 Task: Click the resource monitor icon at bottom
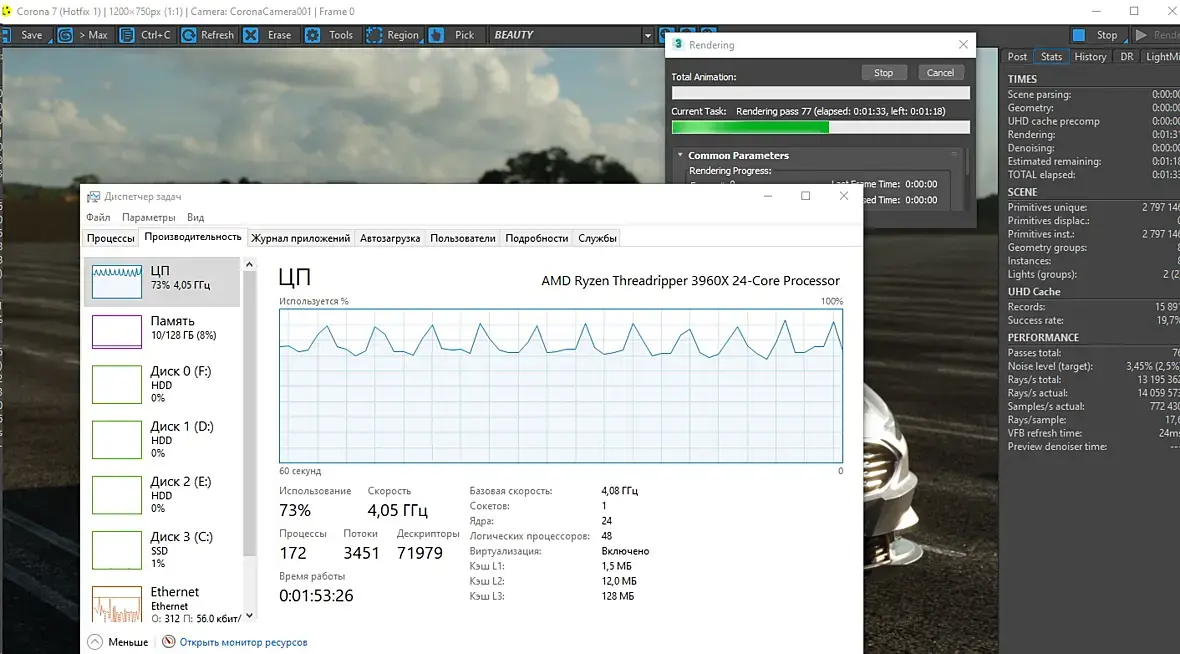click(x=169, y=642)
